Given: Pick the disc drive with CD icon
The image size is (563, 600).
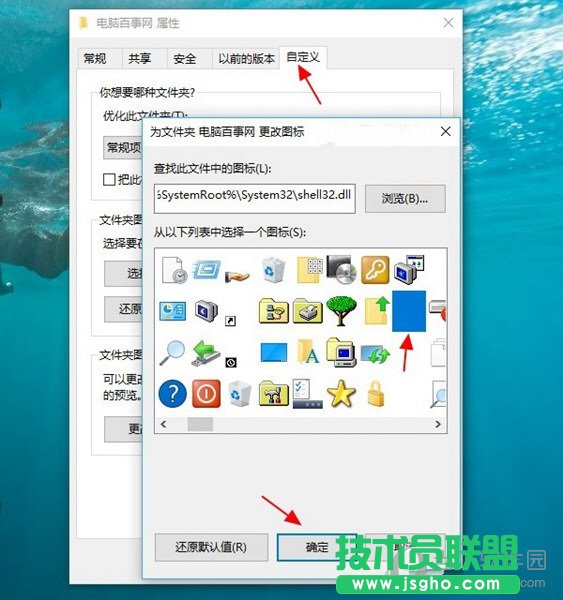Looking at the screenshot, I should click(341, 269).
